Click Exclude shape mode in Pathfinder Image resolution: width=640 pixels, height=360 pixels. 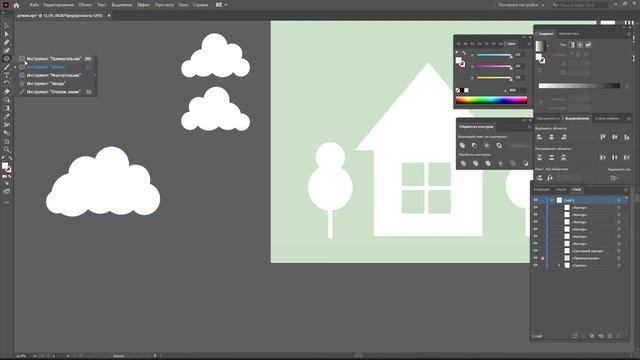point(499,145)
